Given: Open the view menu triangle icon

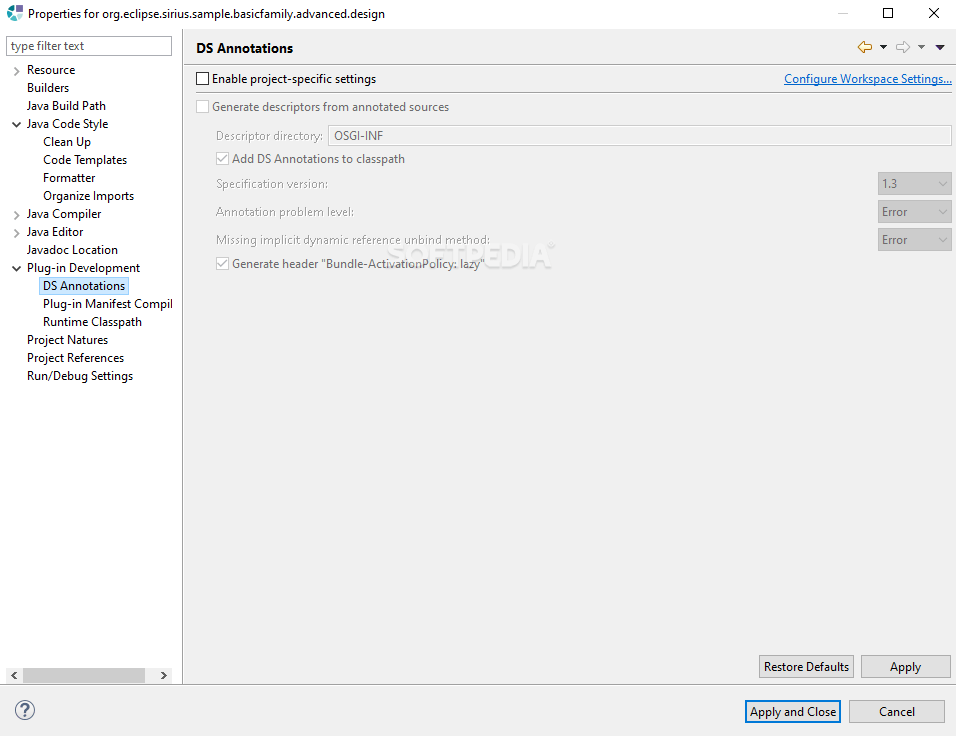Looking at the screenshot, I should click(938, 46).
